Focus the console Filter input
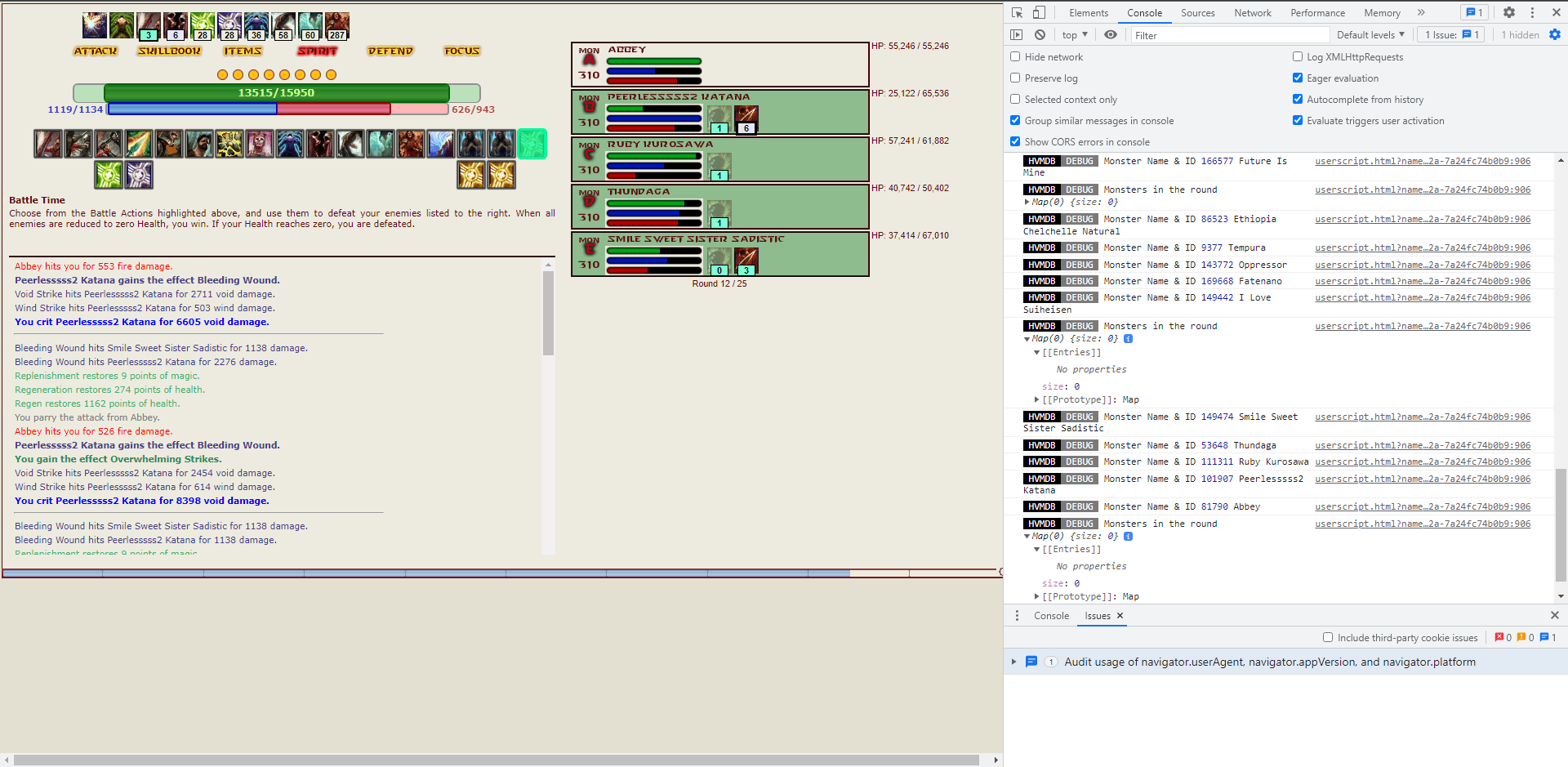 [1230, 35]
